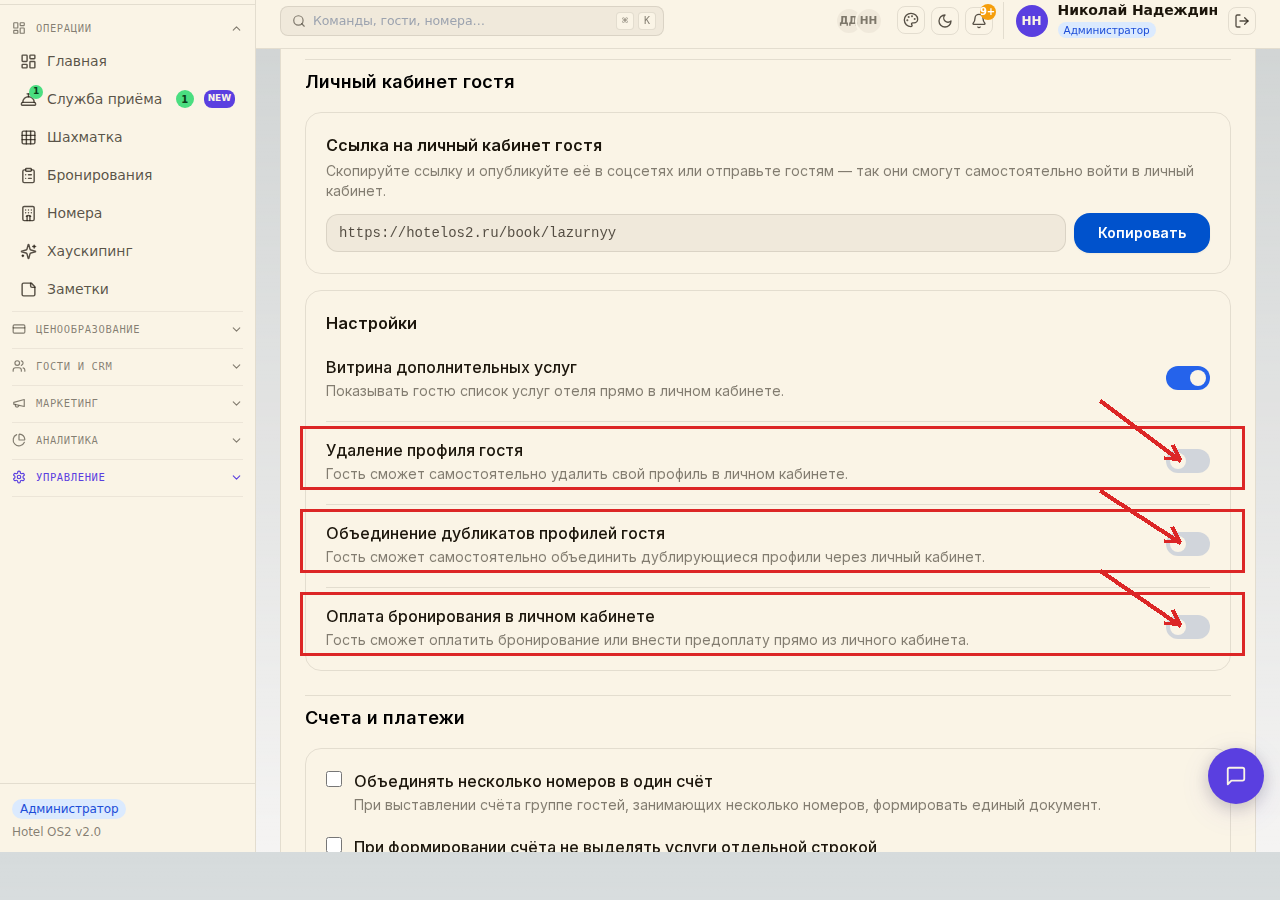Click the Хаускипинг sparkle icon

pos(28,251)
